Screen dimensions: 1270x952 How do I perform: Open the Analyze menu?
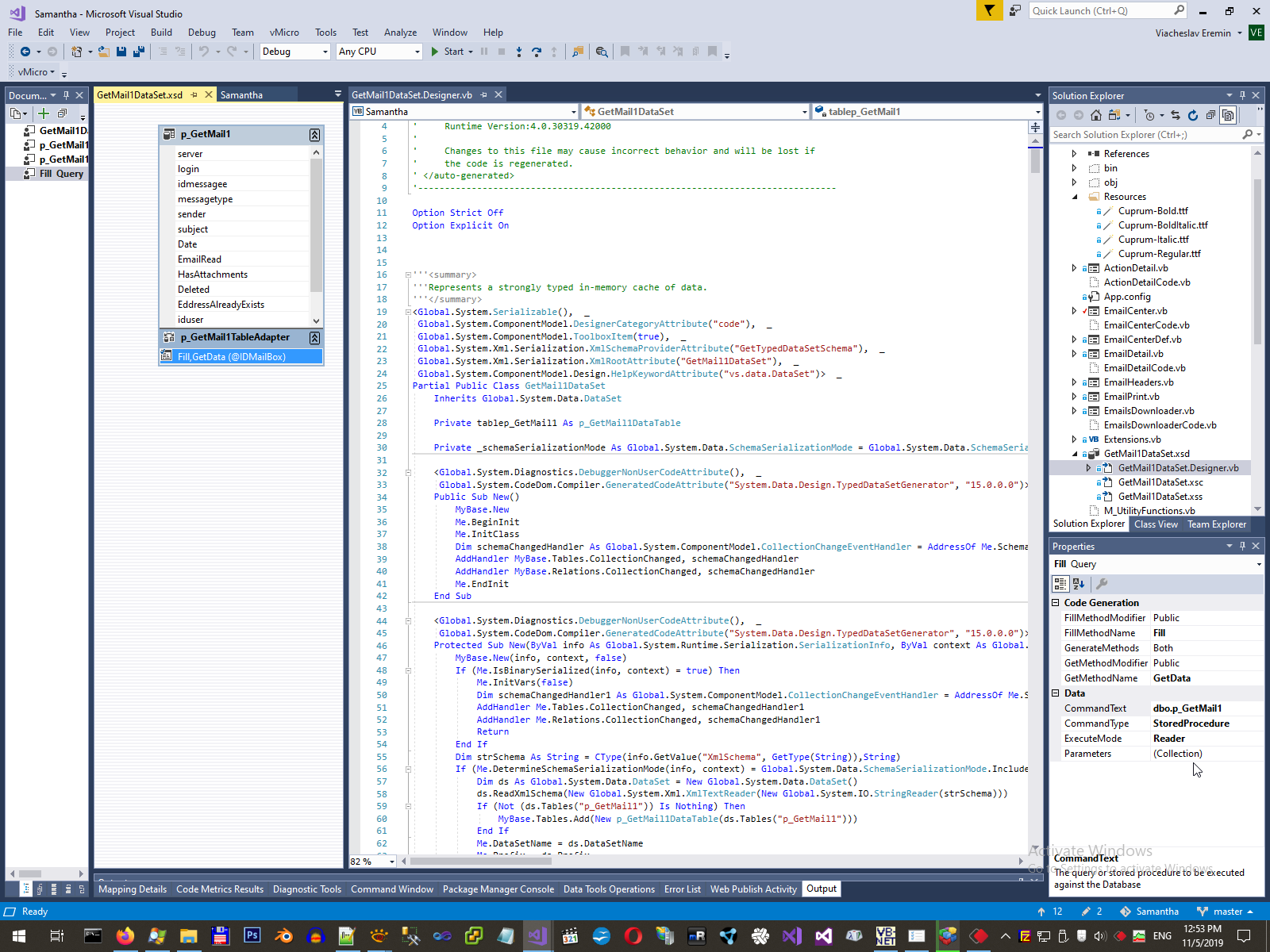point(400,33)
